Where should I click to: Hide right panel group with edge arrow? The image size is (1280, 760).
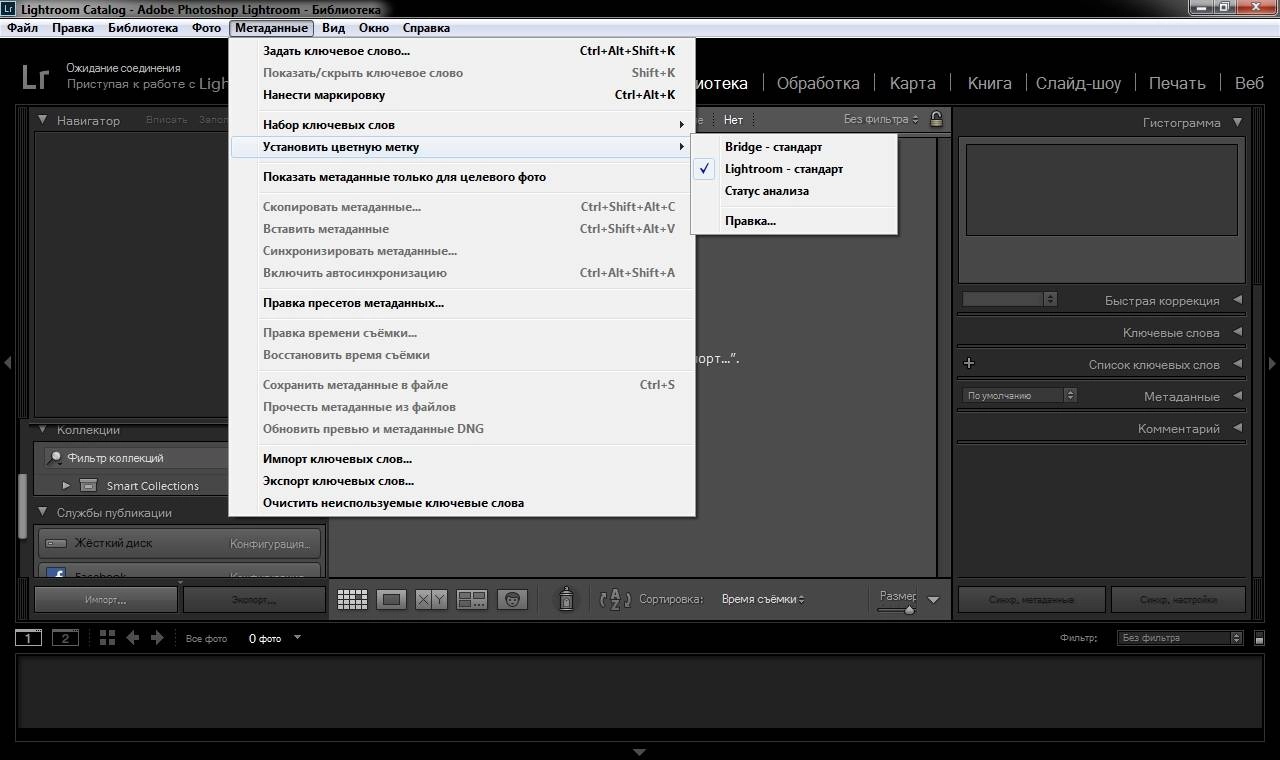(1272, 363)
